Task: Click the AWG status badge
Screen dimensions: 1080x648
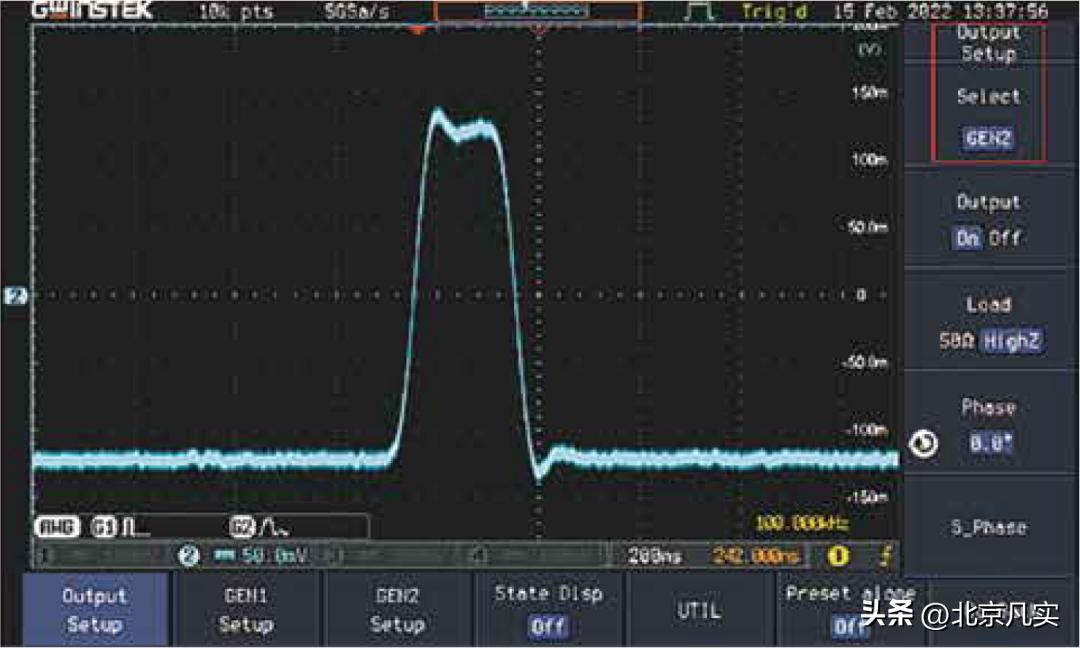Action: (x=54, y=526)
